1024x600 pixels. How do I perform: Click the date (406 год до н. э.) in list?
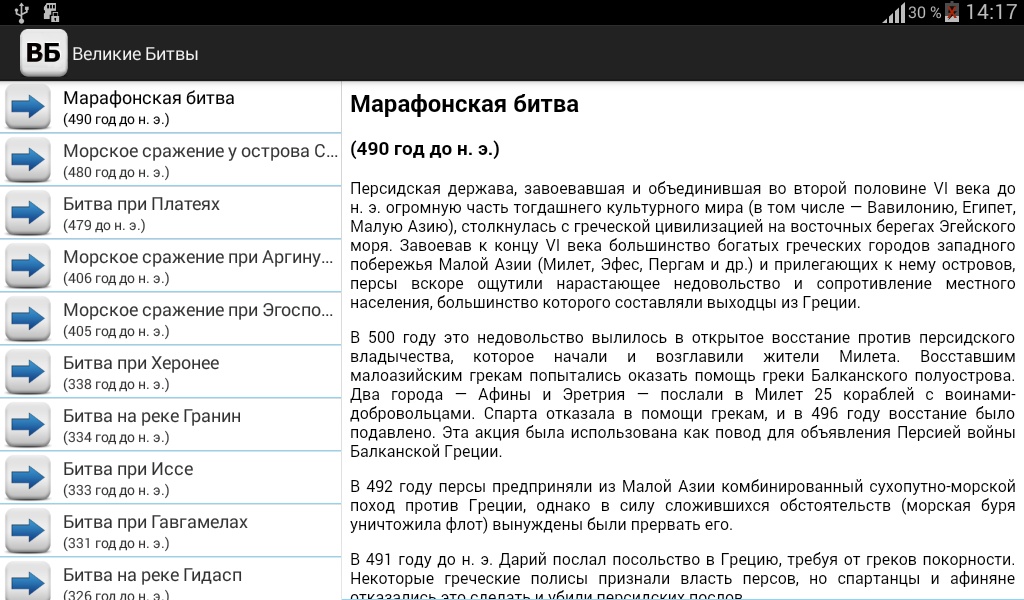[116, 278]
